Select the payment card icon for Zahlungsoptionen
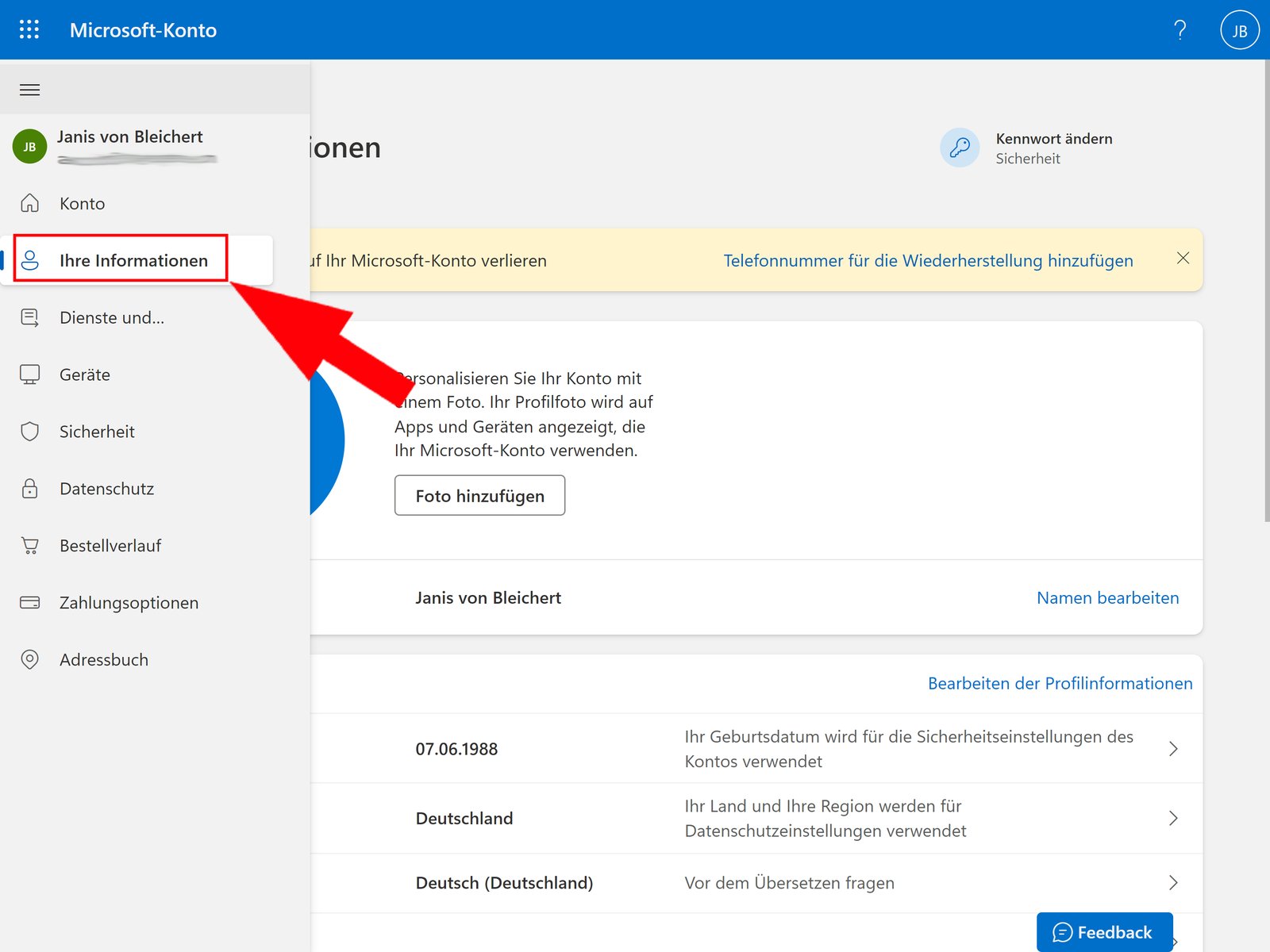This screenshot has width=1270, height=952. pyautogui.click(x=29, y=602)
